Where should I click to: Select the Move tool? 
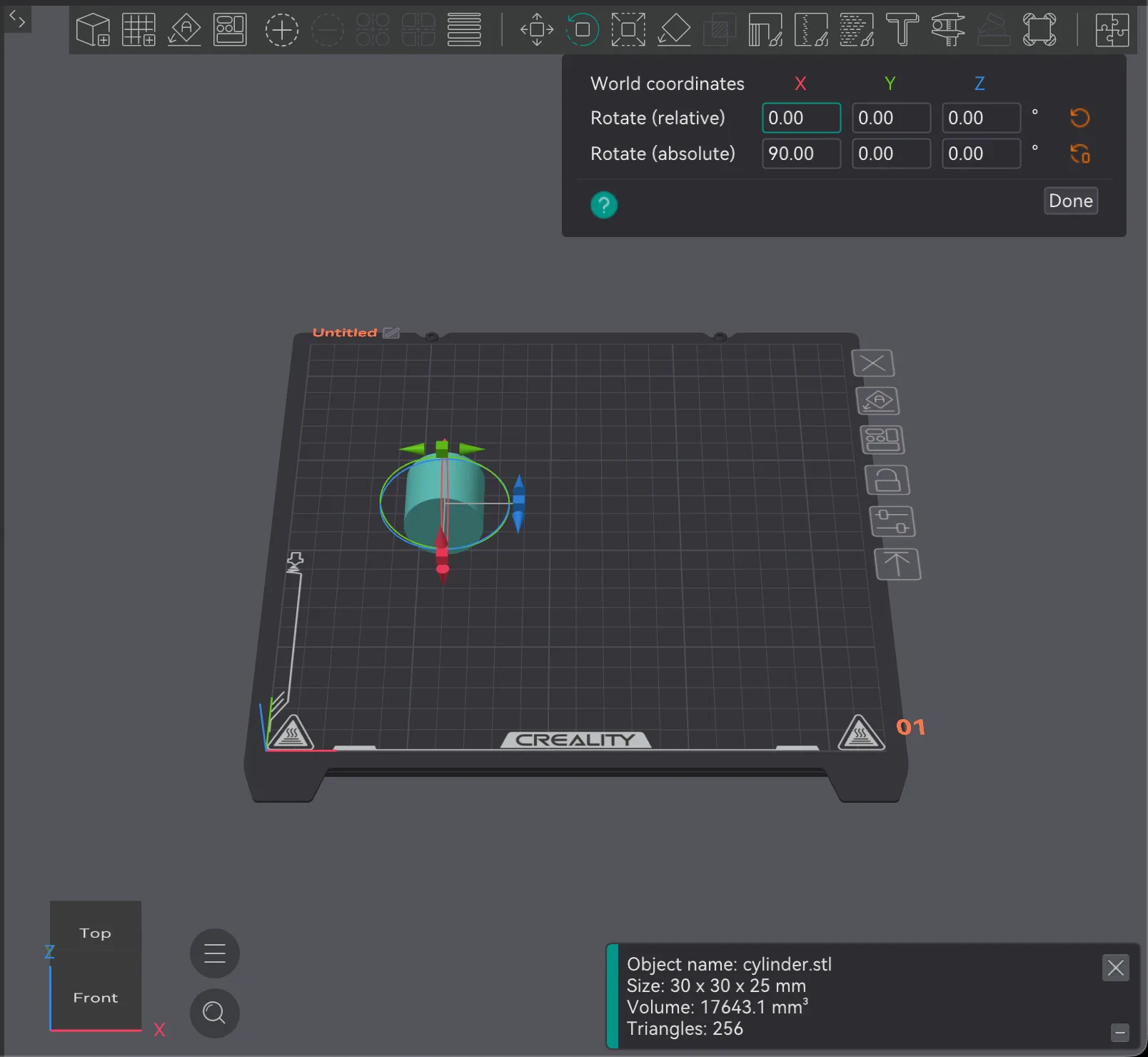[537, 30]
